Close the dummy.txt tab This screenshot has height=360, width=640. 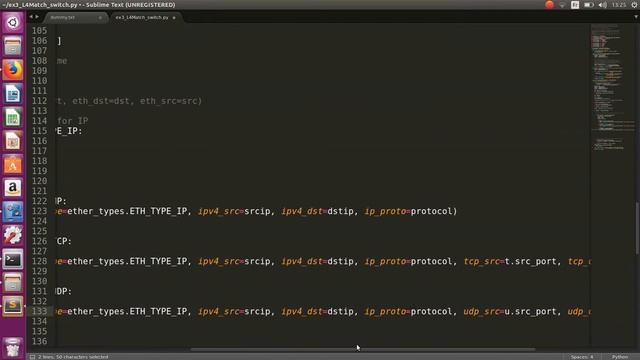point(100,18)
